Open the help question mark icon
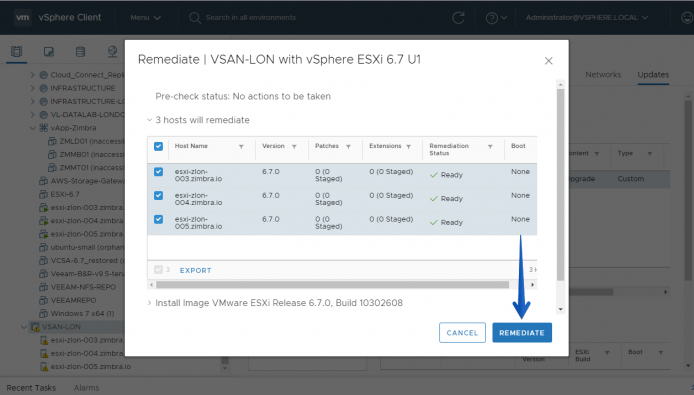 tap(491, 18)
